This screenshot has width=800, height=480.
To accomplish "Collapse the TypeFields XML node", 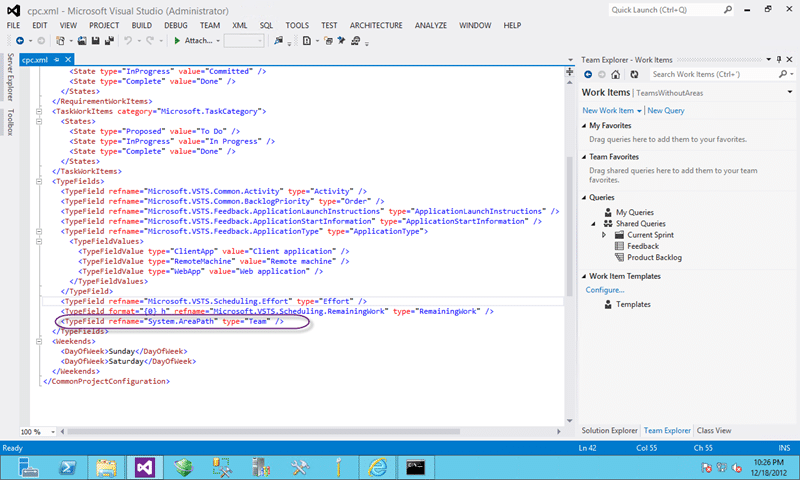I will click(39, 181).
